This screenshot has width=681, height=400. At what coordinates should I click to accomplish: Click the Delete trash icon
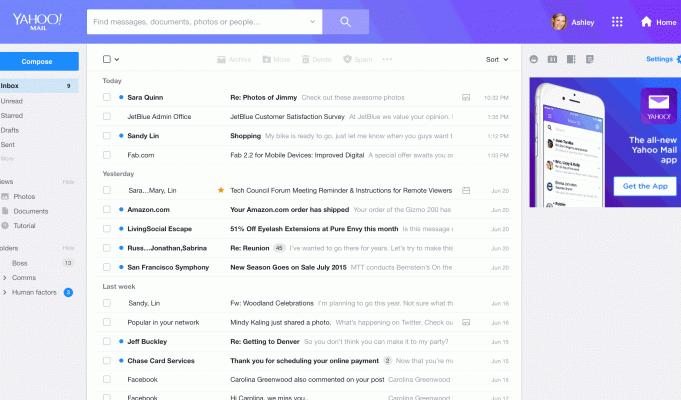306,60
